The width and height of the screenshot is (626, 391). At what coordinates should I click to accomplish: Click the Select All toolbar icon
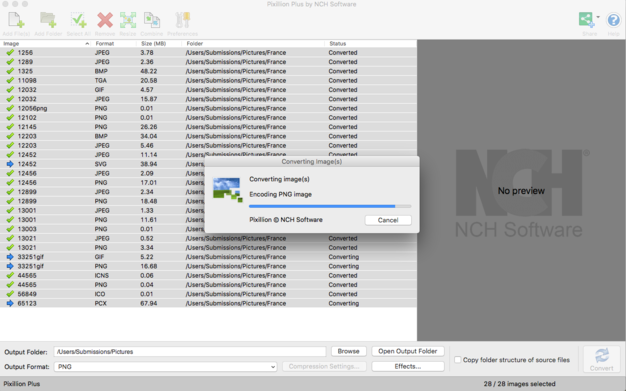pos(78,20)
